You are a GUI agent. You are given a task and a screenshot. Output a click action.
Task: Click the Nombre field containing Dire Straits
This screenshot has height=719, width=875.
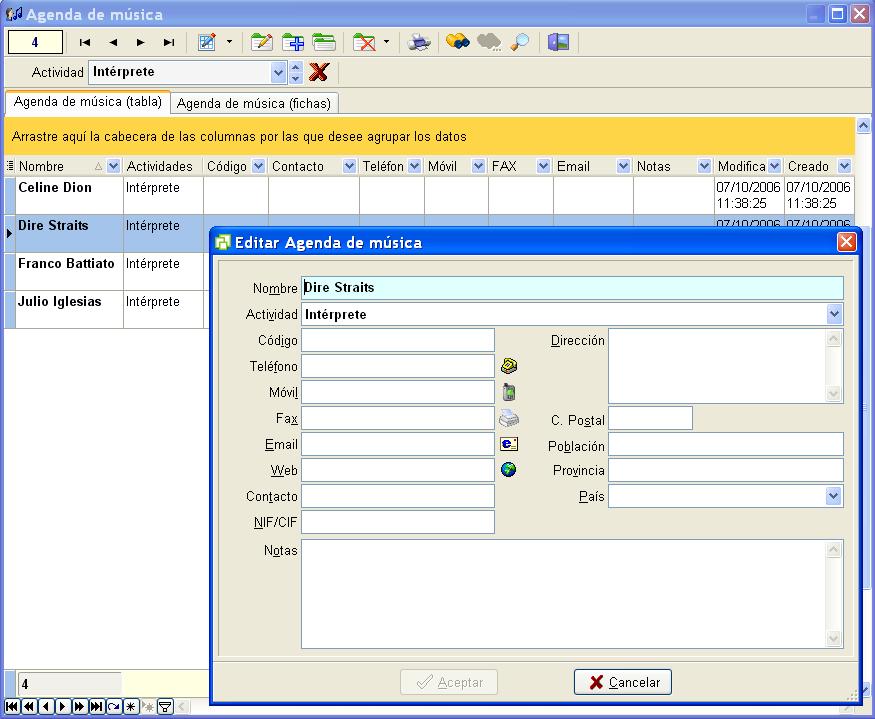(572, 288)
